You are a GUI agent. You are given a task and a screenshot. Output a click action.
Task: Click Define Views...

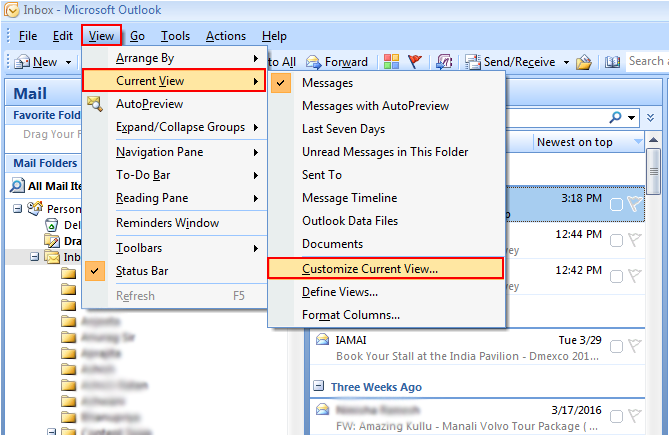tap(386, 292)
